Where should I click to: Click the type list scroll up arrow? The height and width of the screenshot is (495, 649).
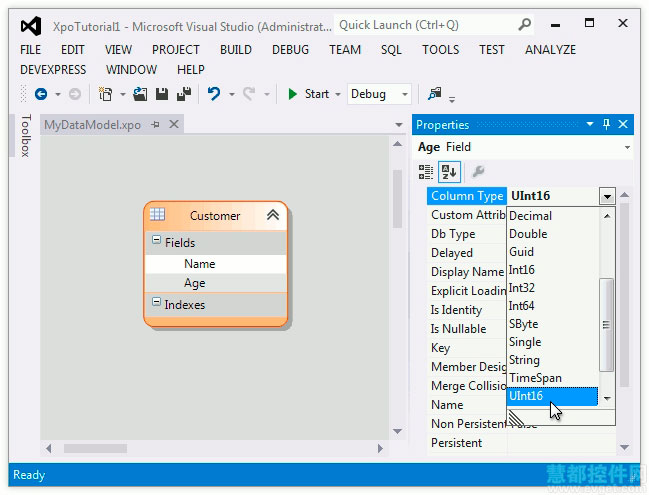pyautogui.click(x=607, y=216)
